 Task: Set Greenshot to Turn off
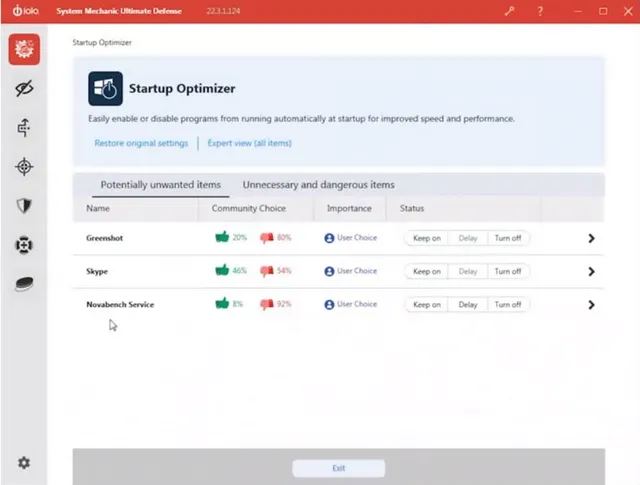pos(508,238)
